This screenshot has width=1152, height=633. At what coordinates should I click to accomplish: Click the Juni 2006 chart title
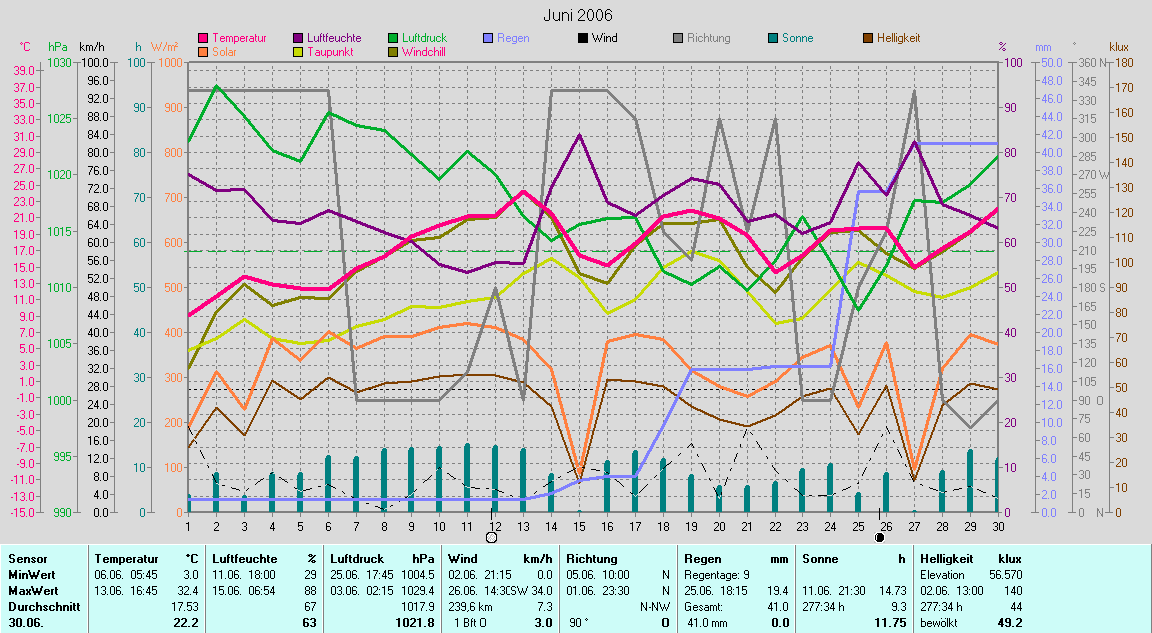tap(578, 15)
